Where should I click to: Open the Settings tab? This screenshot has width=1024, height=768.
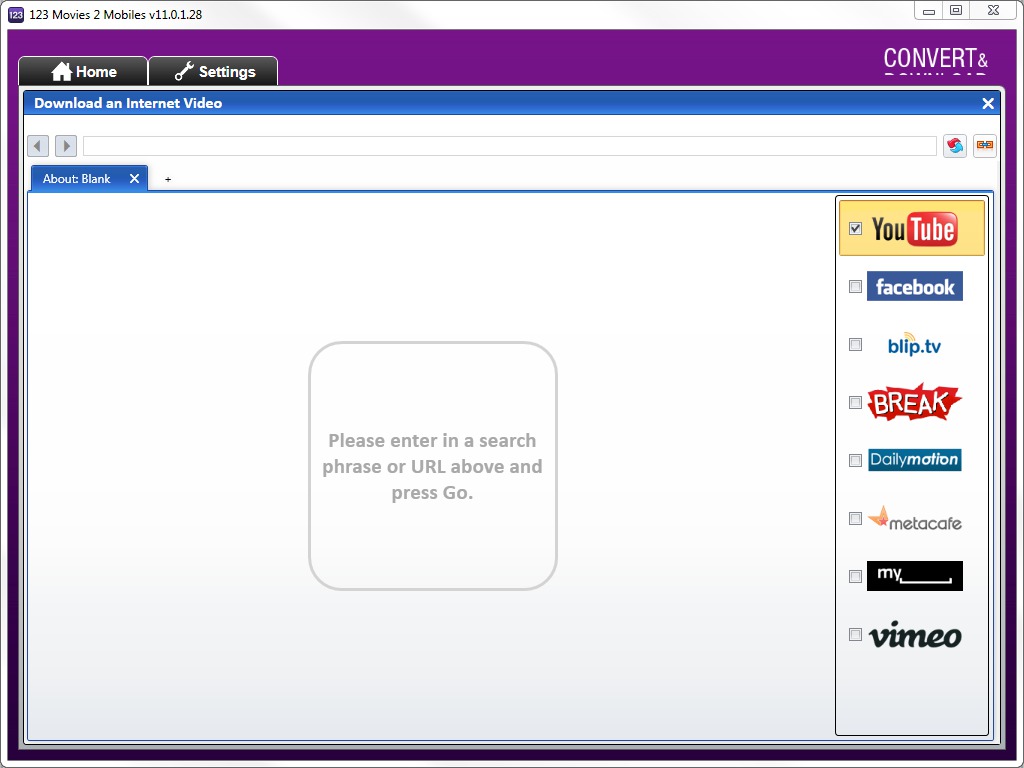214,71
